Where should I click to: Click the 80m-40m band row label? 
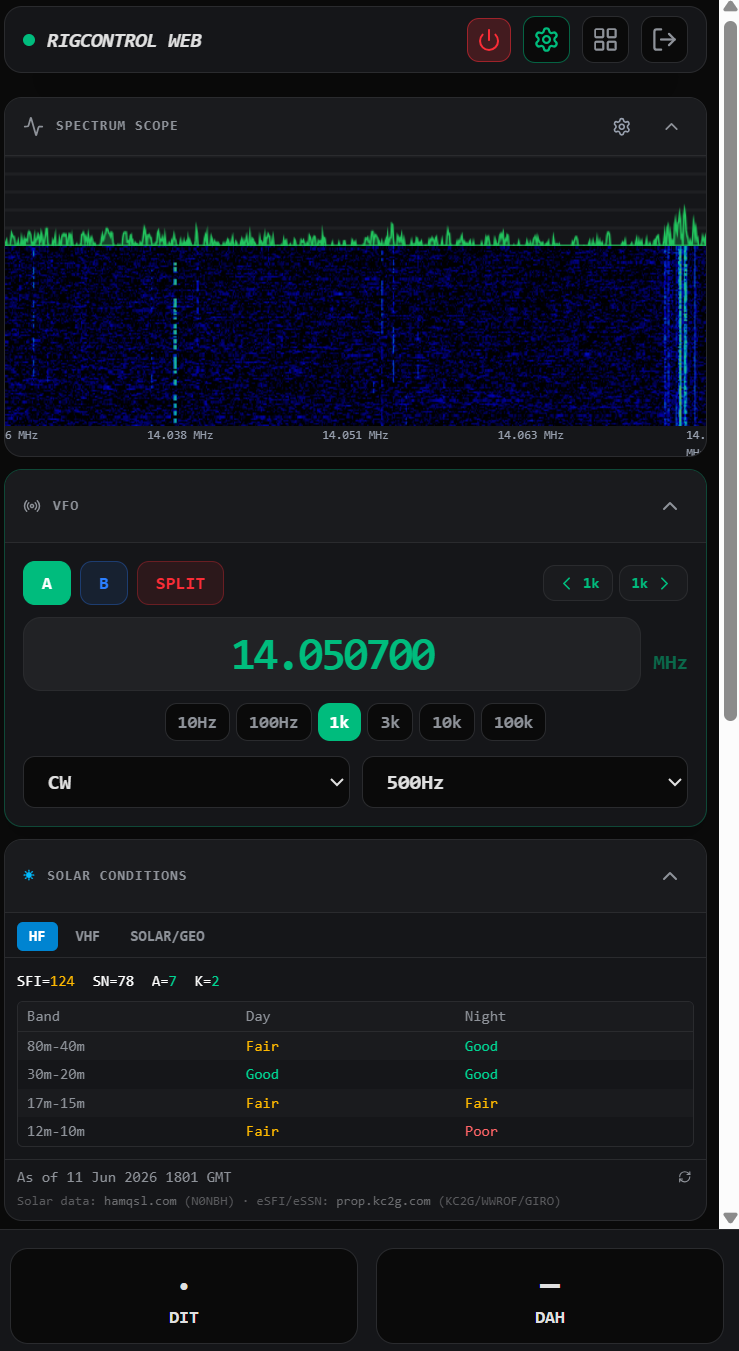click(x=56, y=1046)
